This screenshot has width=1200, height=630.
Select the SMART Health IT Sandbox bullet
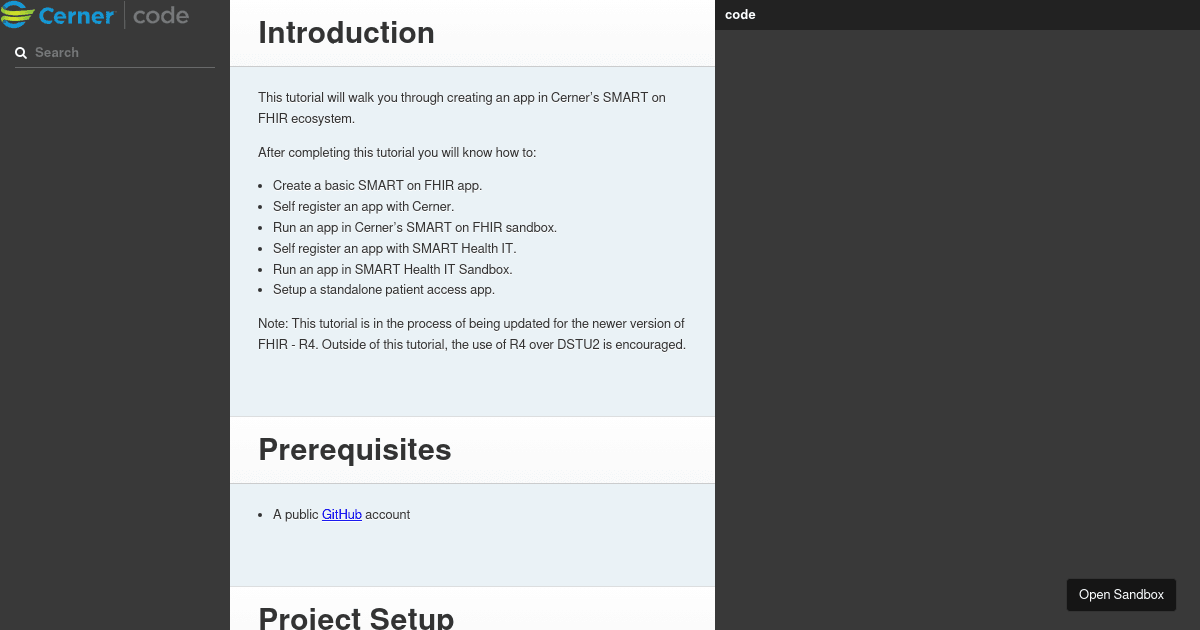coord(392,269)
